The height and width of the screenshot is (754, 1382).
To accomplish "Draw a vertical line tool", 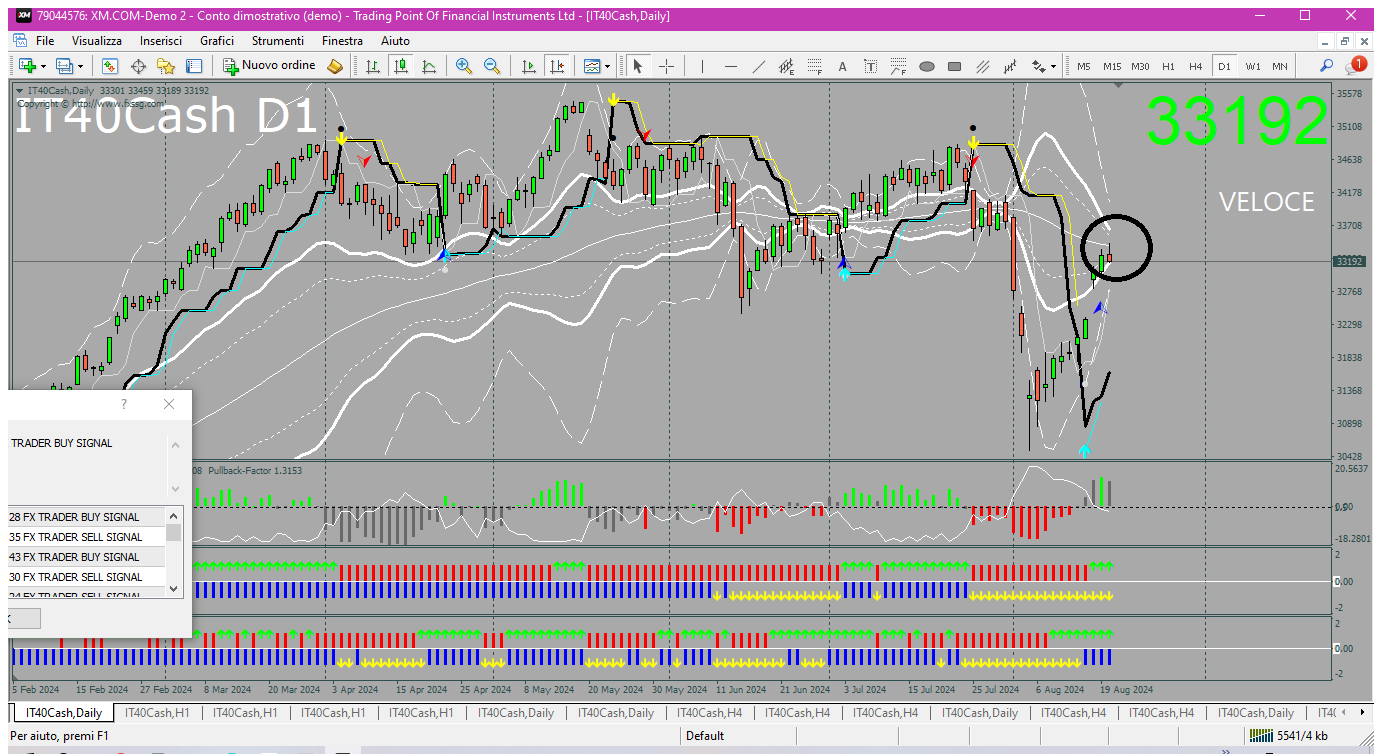I will pyautogui.click(x=703, y=66).
